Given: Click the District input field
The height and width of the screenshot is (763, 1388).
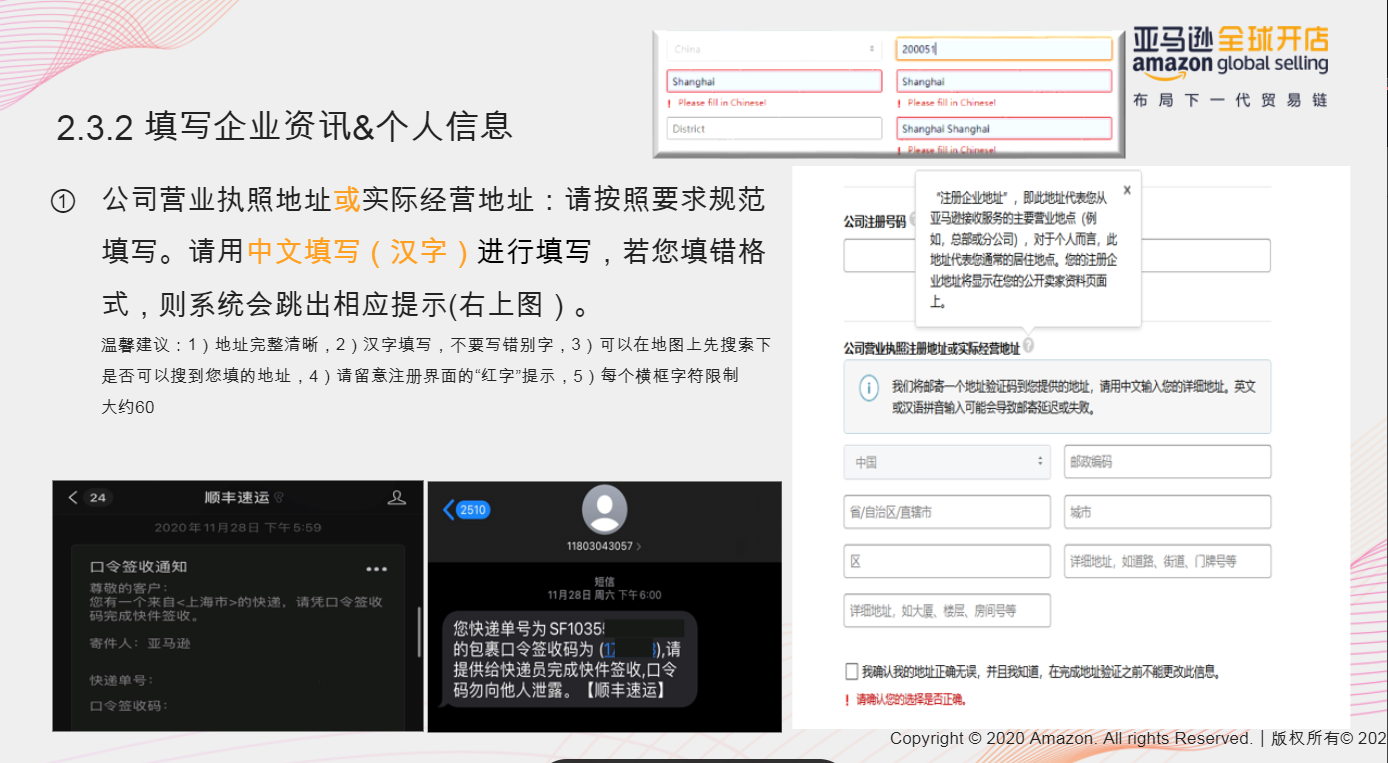Looking at the screenshot, I should [773, 128].
